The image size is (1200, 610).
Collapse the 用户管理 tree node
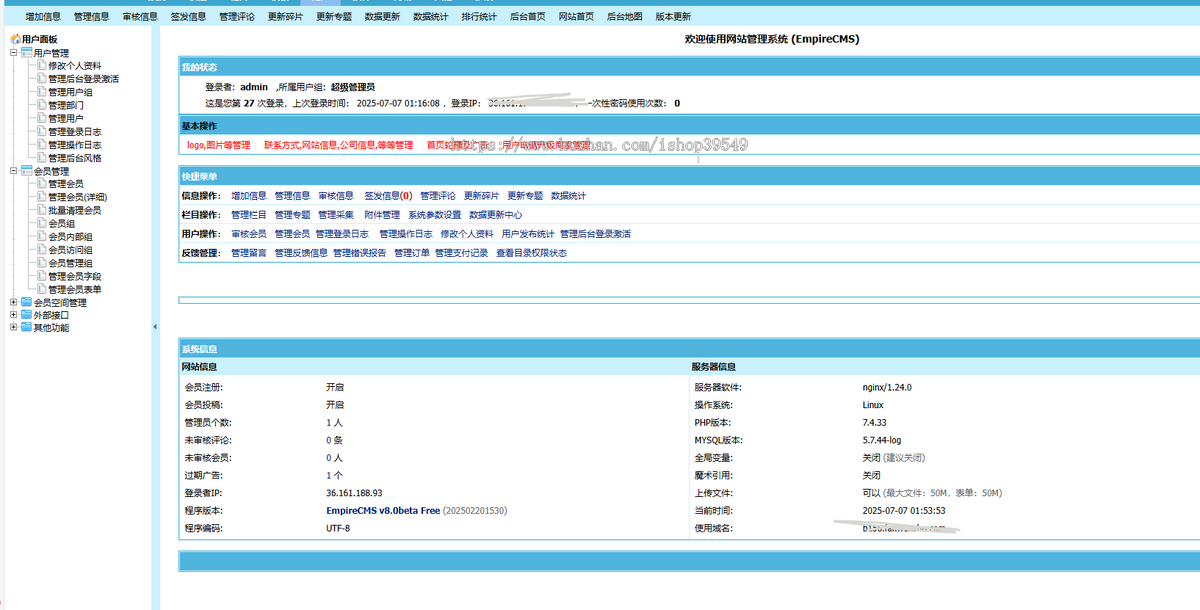click(x=13, y=53)
